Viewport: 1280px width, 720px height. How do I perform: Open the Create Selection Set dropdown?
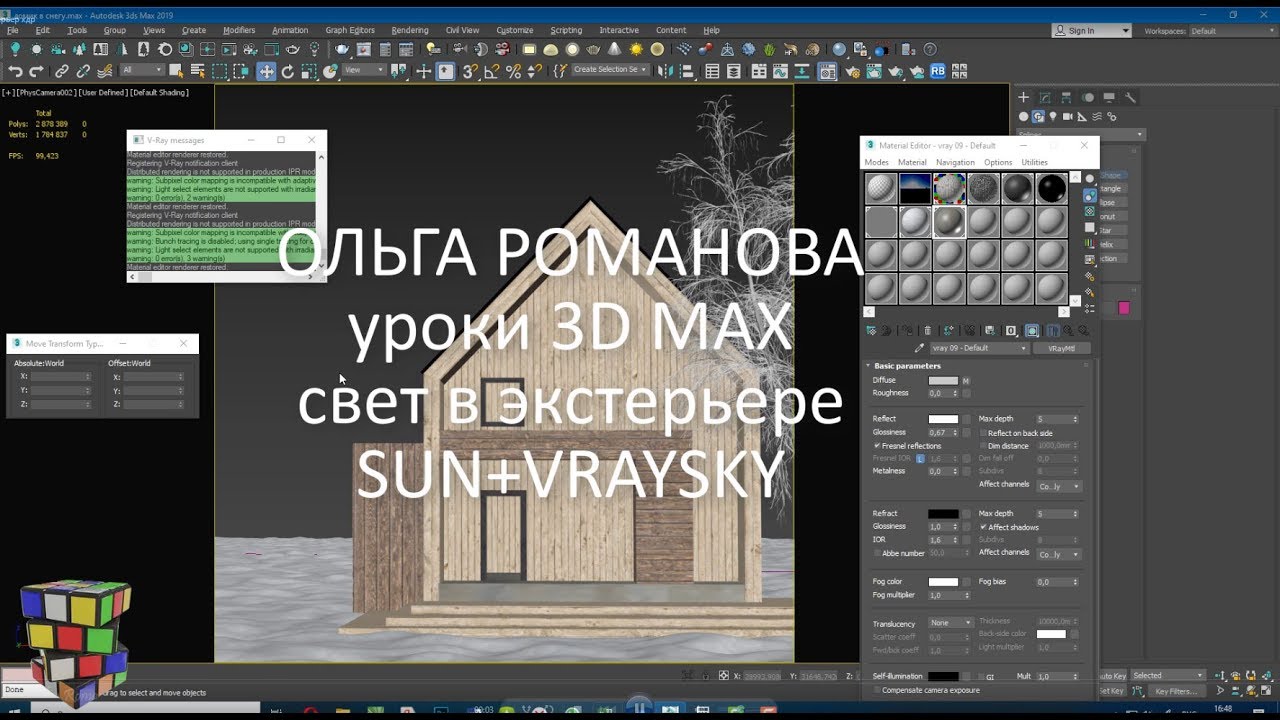point(610,70)
